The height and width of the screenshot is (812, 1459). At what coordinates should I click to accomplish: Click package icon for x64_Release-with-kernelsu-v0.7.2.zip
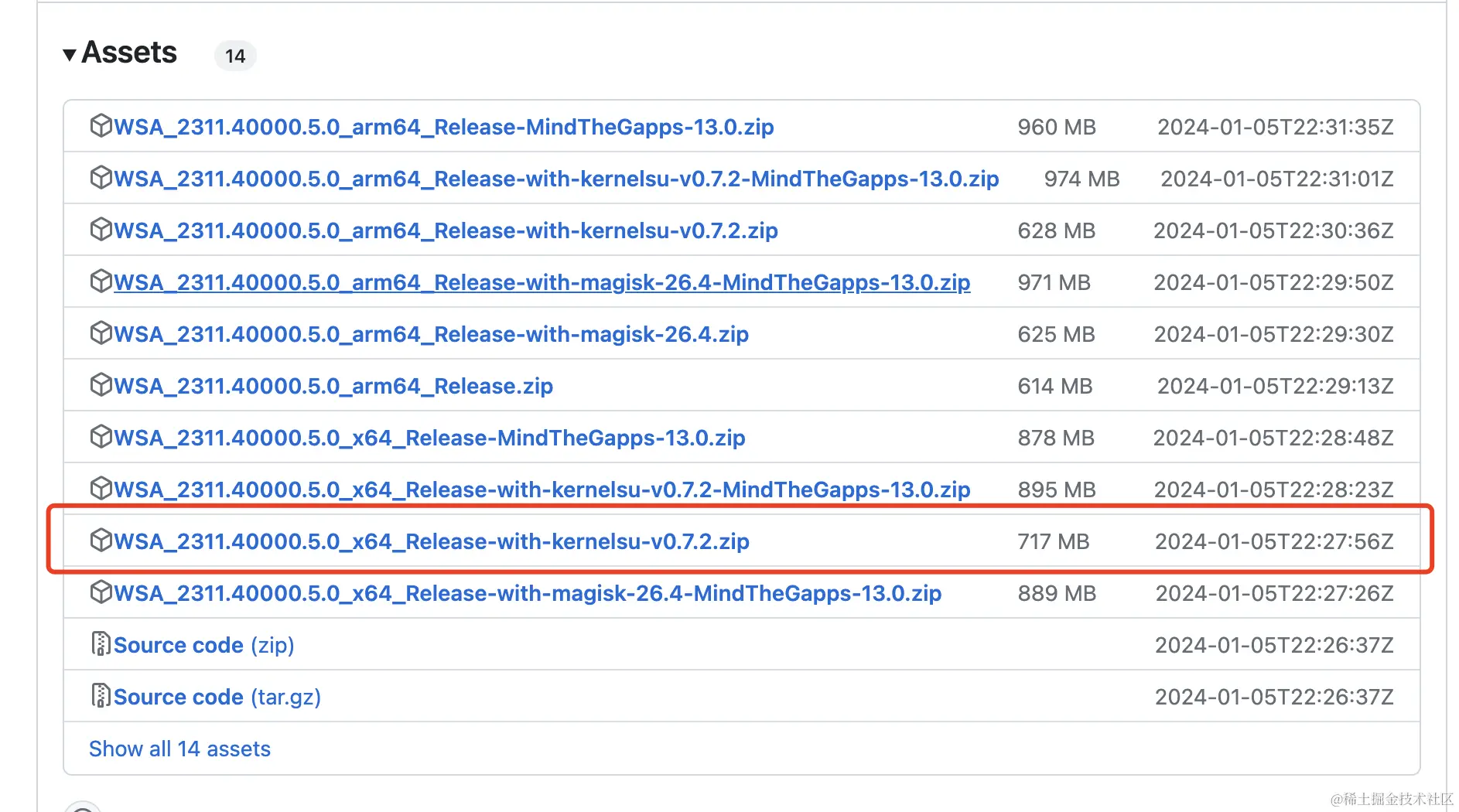[x=101, y=540]
